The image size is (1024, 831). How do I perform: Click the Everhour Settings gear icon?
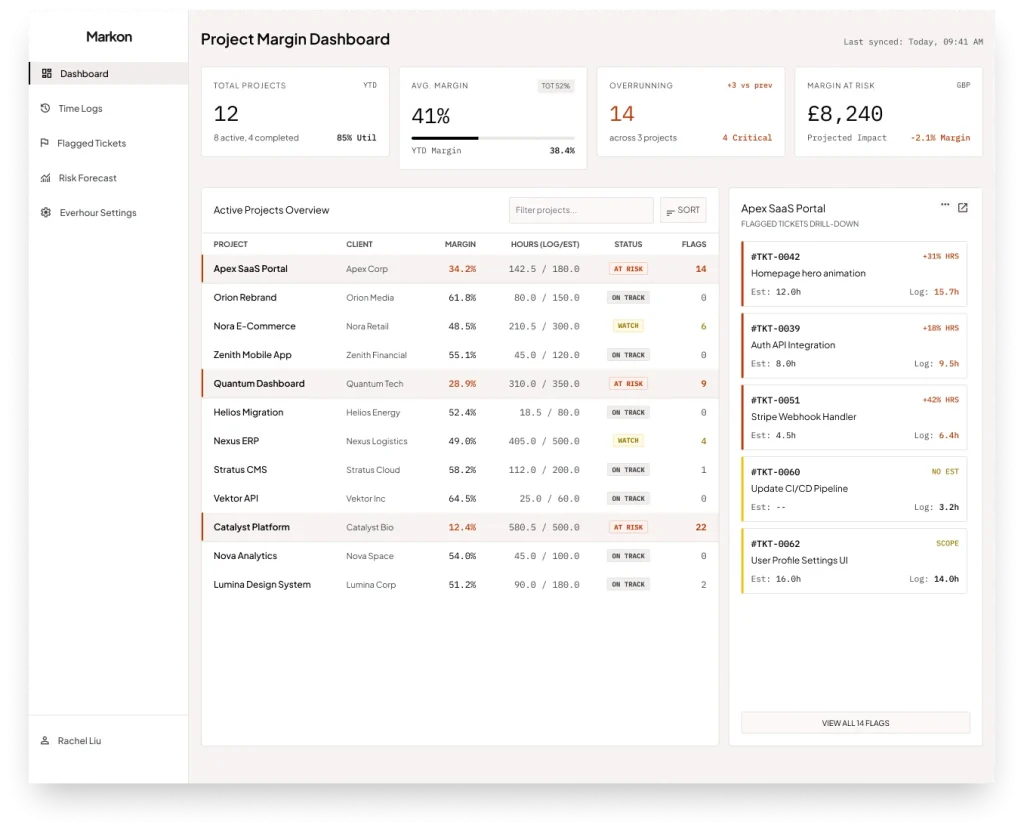pos(46,212)
